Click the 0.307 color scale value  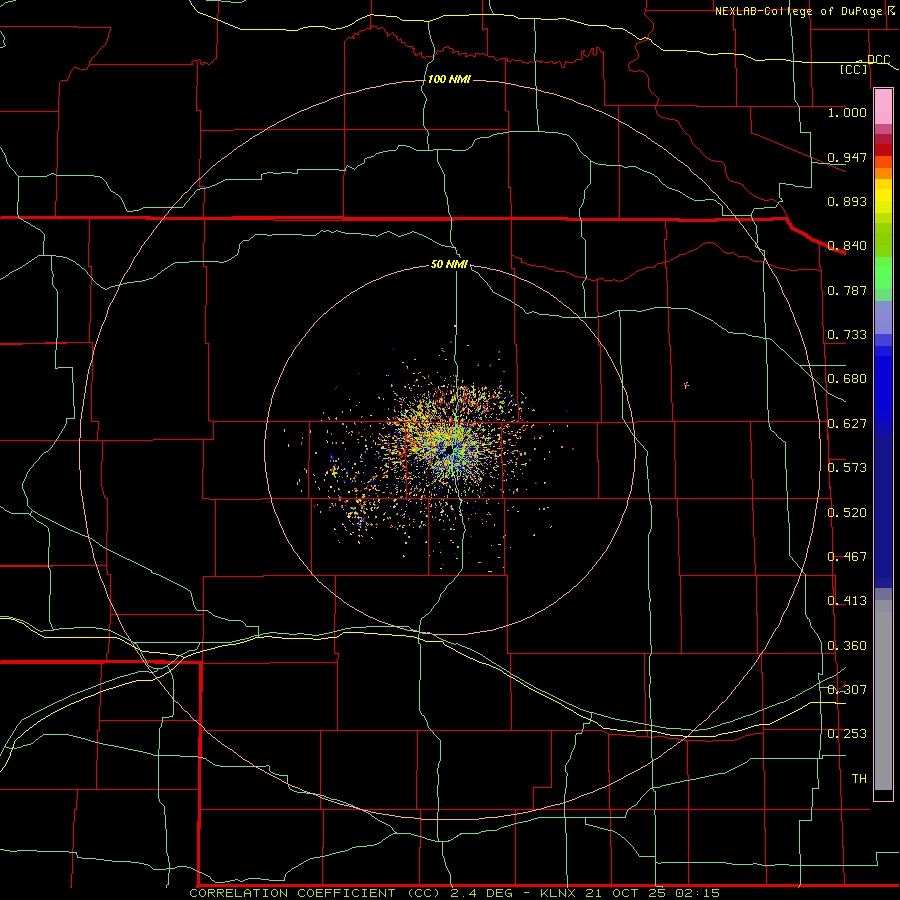(847, 690)
